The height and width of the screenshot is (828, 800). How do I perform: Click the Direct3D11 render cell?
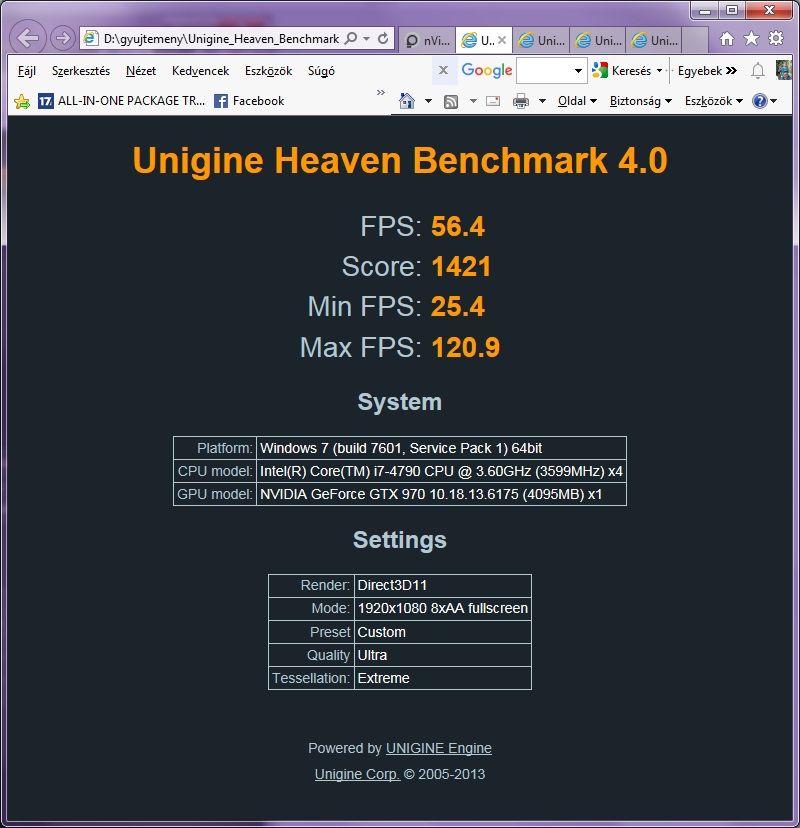[443, 586]
